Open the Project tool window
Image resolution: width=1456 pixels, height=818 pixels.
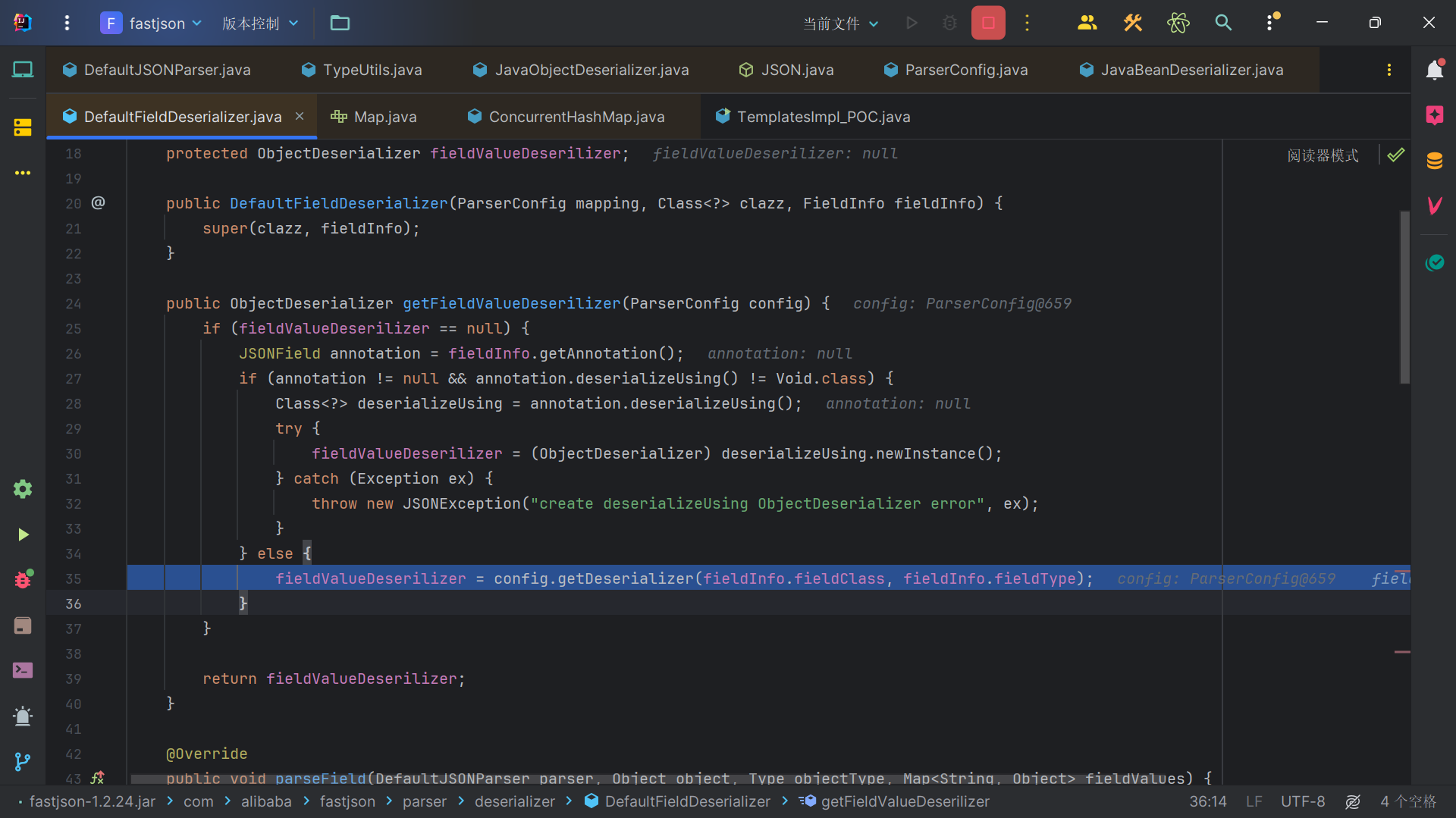(x=23, y=70)
